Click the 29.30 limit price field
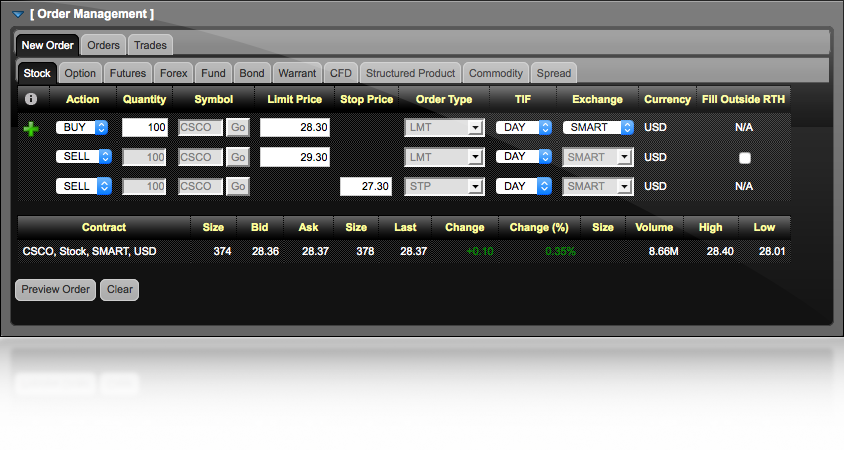844x450 pixels. pyautogui.click(x=295, y=157)
